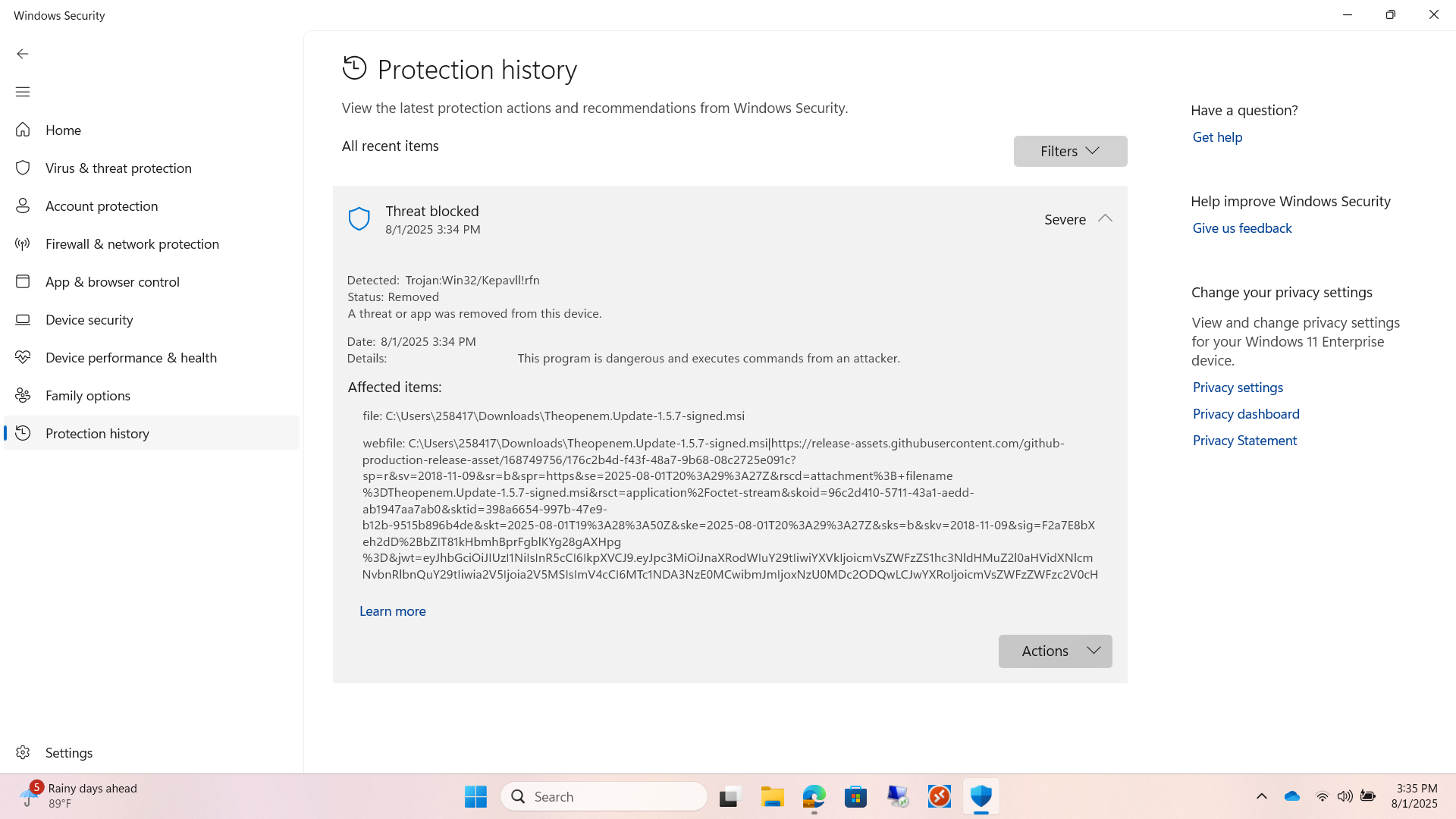Select the Virus & threat protection shield icon
Image resolution: width=1456 pixels, height=819 pixels.
[23, 168]
